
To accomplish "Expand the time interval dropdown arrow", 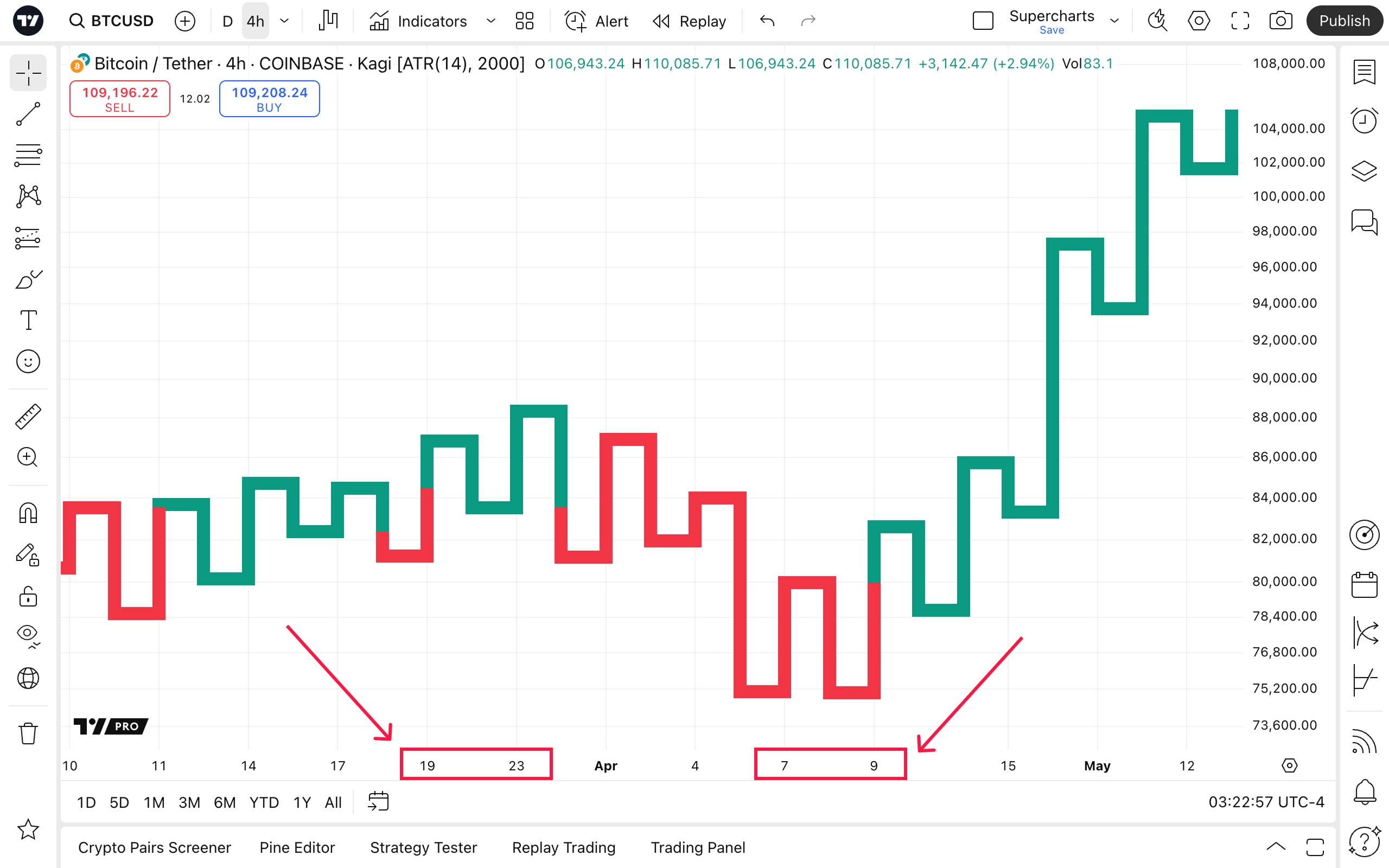I will click(284, 21).
